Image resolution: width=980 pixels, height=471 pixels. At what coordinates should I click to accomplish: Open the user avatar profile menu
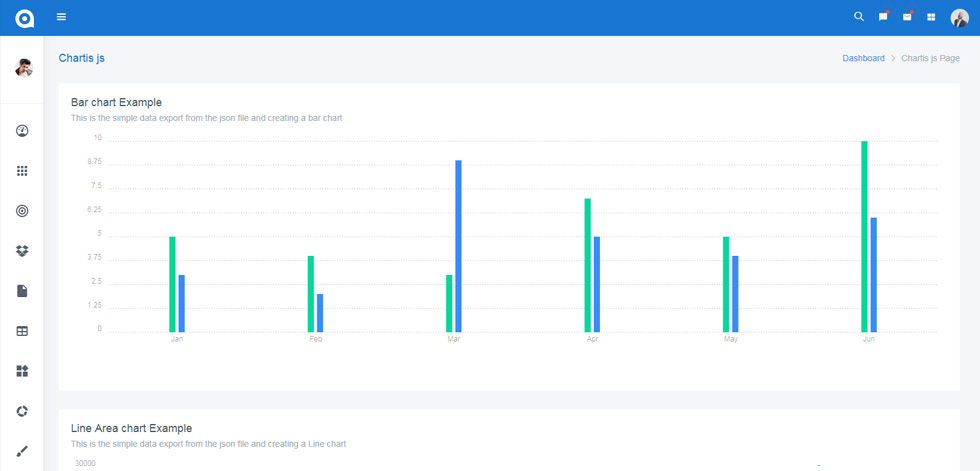[x=959, y=17]
